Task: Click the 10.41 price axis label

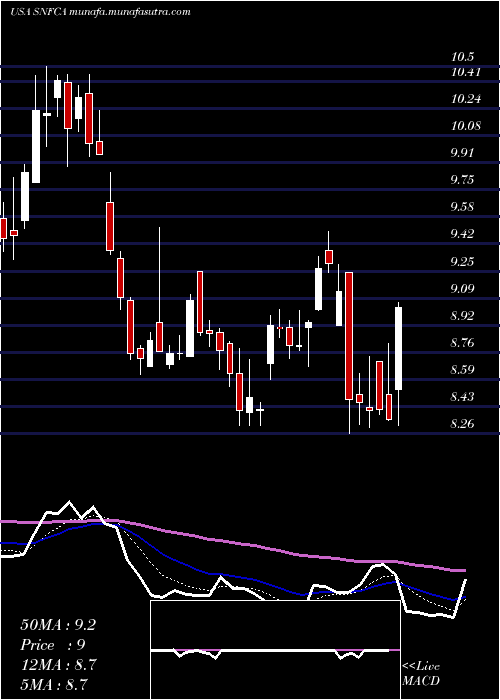Action: click(x=466, y=72)
